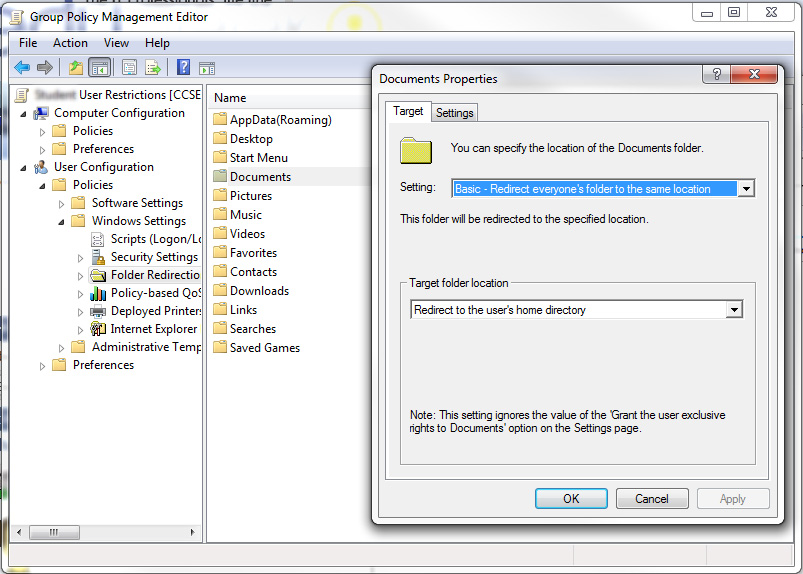Expand the Administrative Templates node
Image resolution: width=803 pixels, height=574 pixels.
pos(61,348)
